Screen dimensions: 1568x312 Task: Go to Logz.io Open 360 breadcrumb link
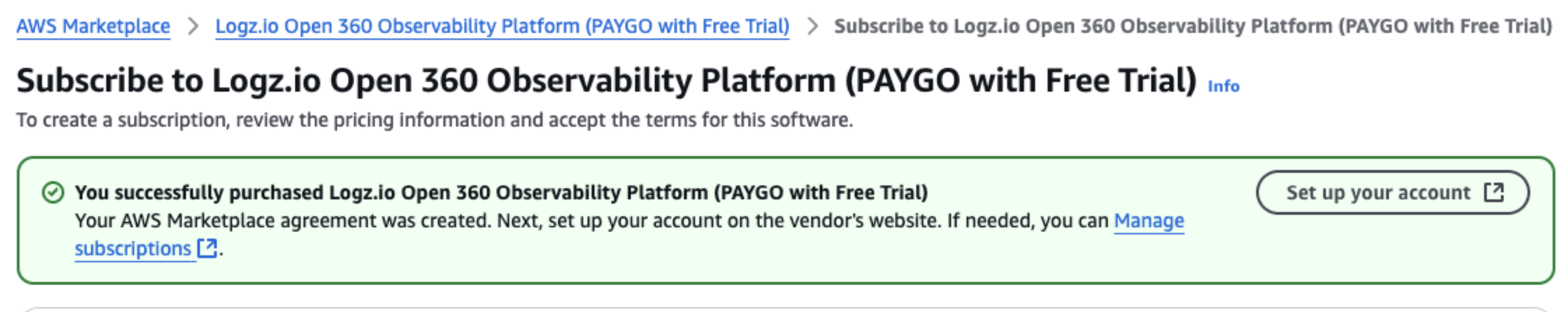coord(502,27)
